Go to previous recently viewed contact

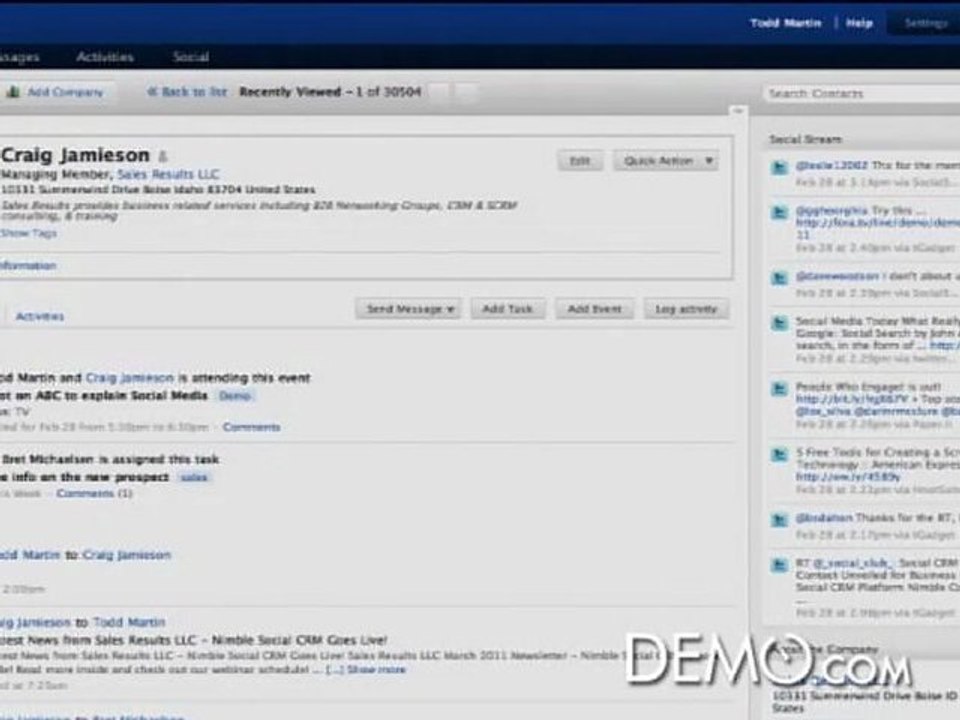tap(440, 92)
